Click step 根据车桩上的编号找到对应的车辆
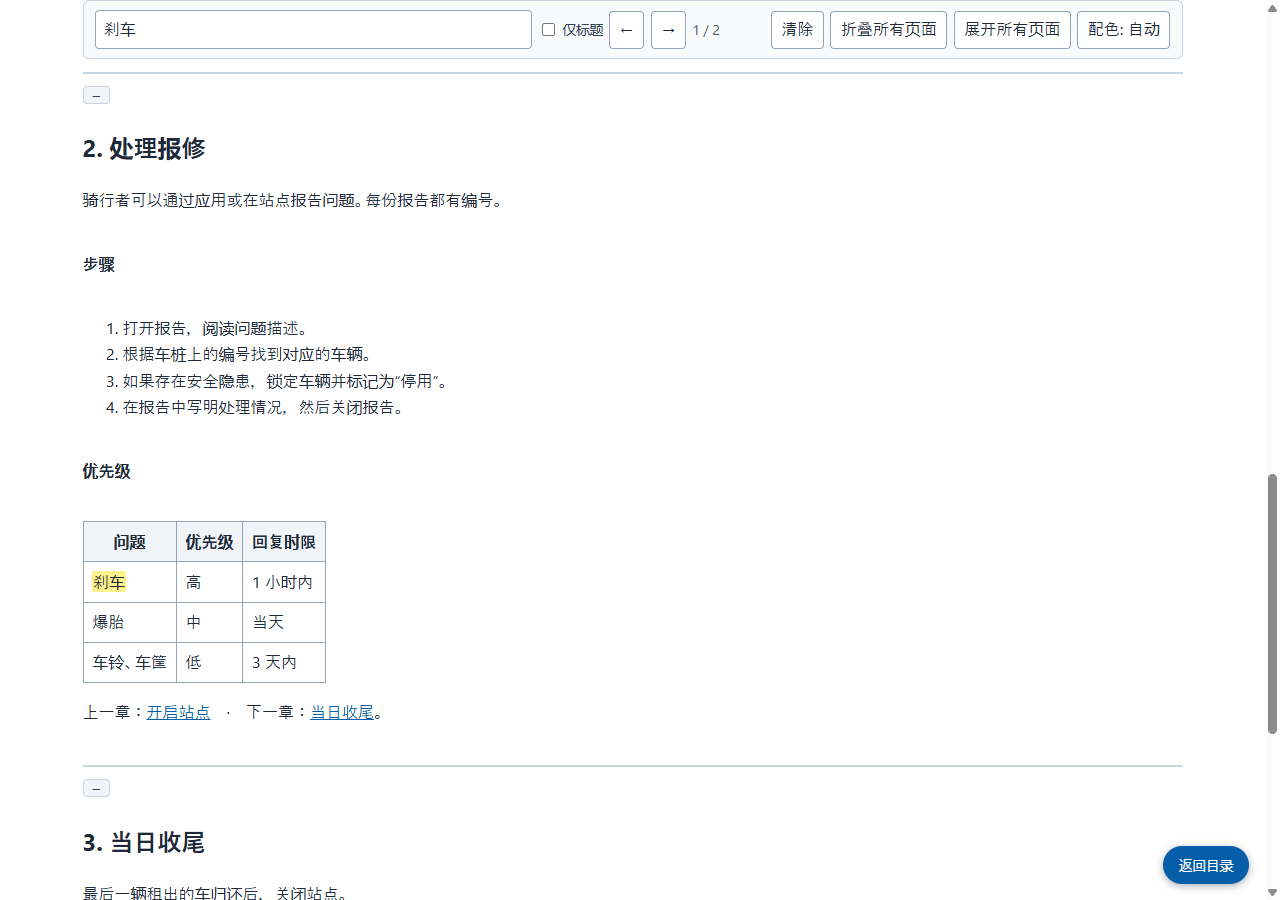This screenshot has width=1280, height=900. click(248, 354)
